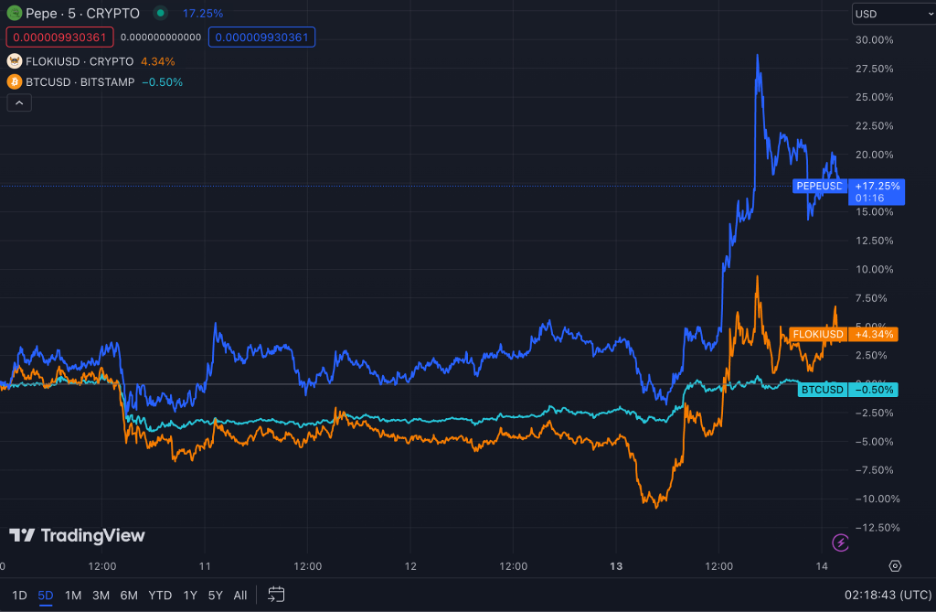Screen dimensions: 936x612
Task: Click the purple lightning bolt icon
Action: (x=840, y=543)
